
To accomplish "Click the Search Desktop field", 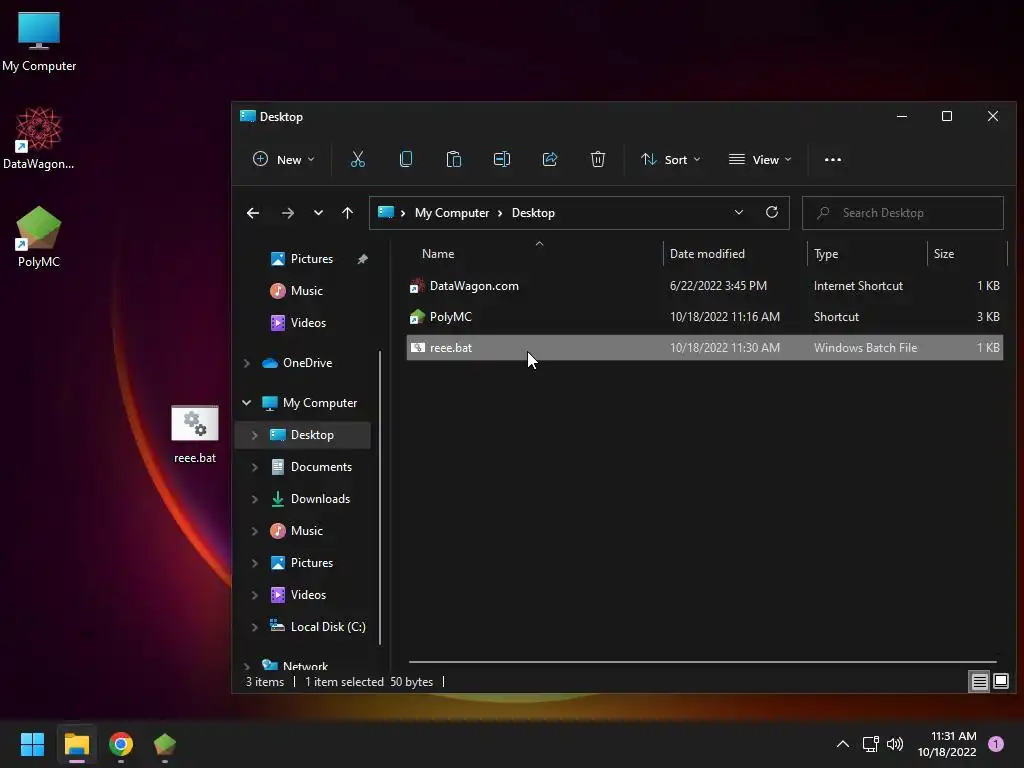I will 903,213.
